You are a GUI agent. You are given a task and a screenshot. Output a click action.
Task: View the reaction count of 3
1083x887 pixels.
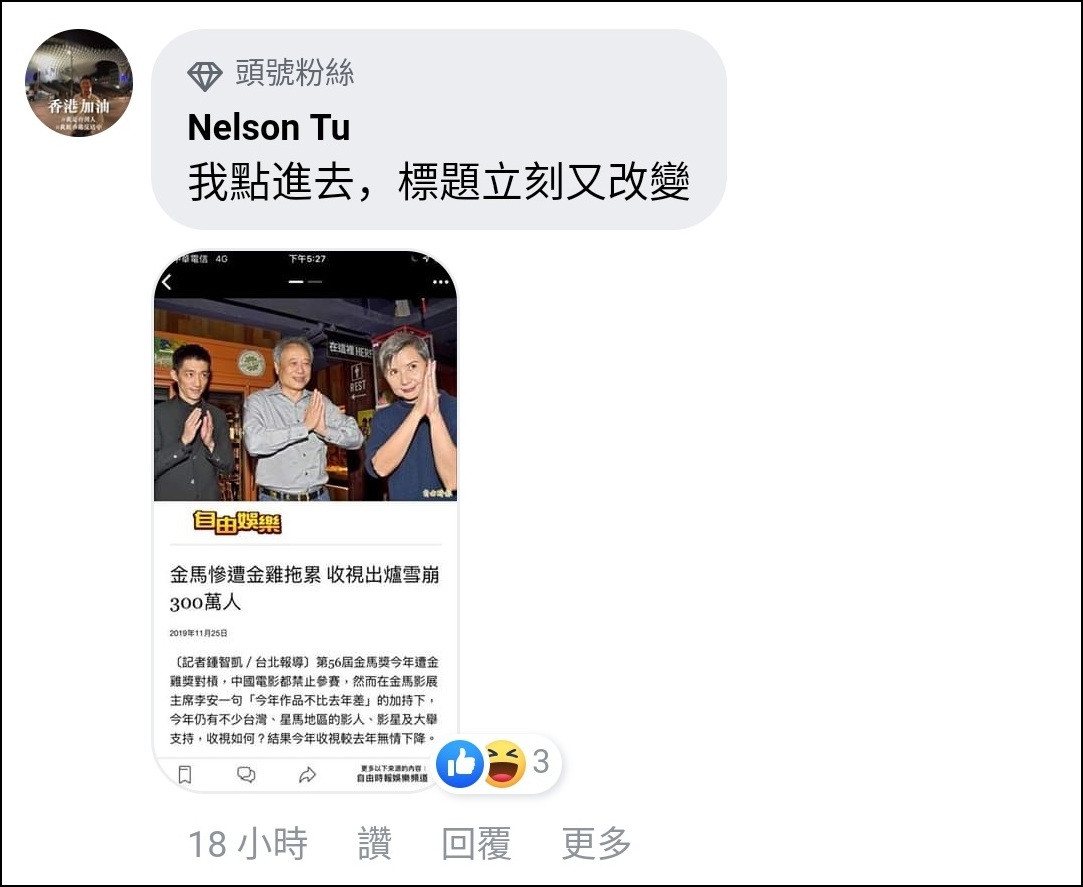(541, 761)
